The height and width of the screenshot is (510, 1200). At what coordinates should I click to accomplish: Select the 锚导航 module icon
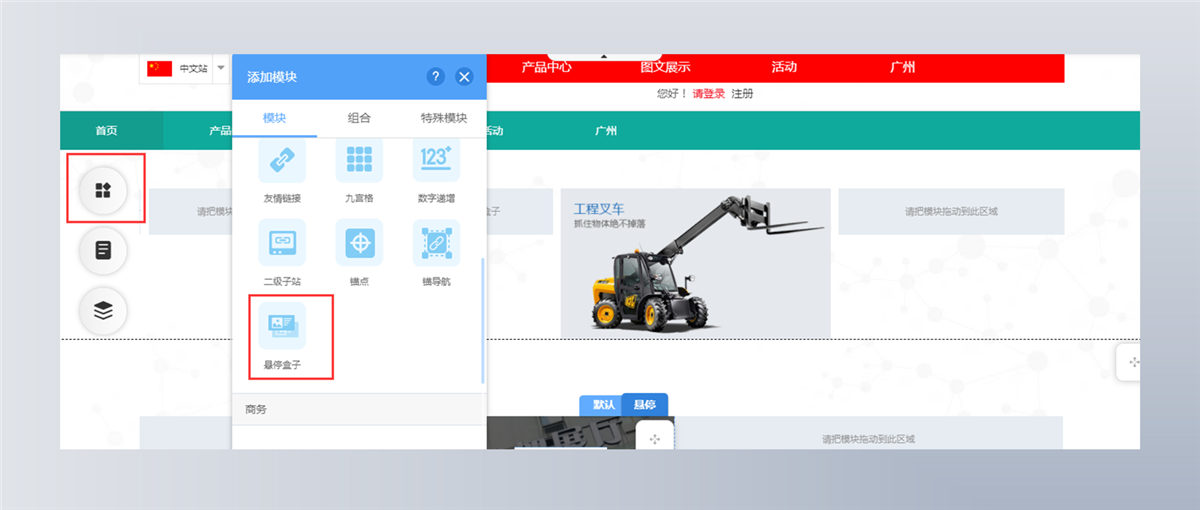click(x=436, y=243)
